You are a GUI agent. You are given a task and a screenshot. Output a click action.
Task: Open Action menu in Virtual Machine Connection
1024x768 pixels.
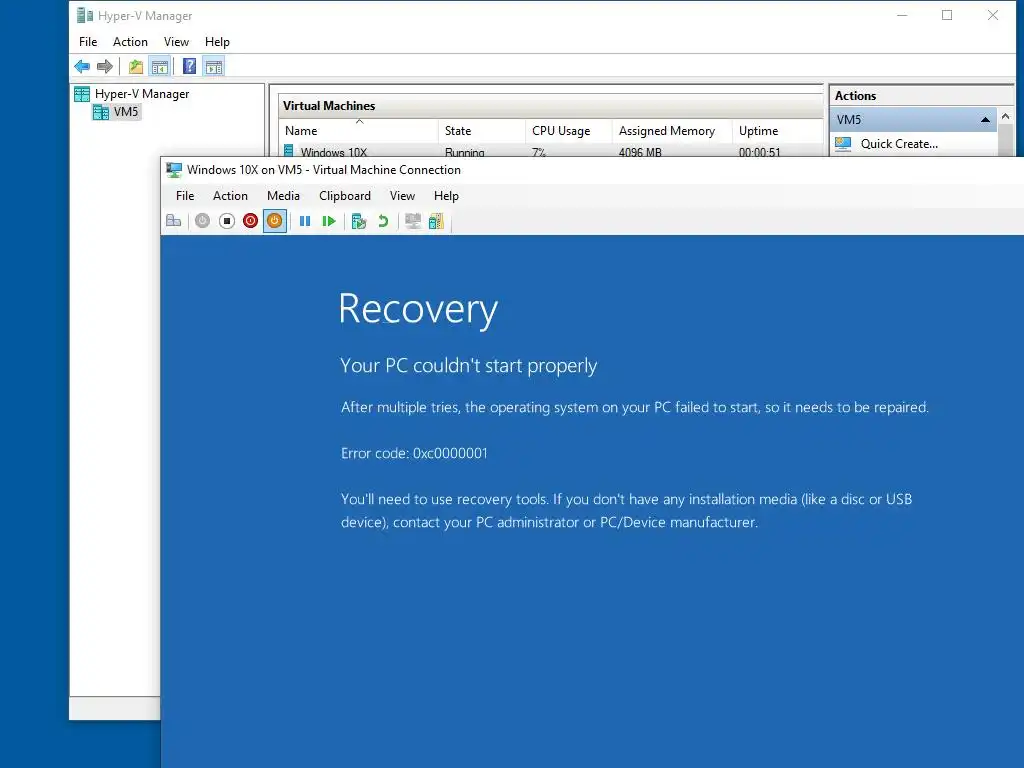coord(230,196)
